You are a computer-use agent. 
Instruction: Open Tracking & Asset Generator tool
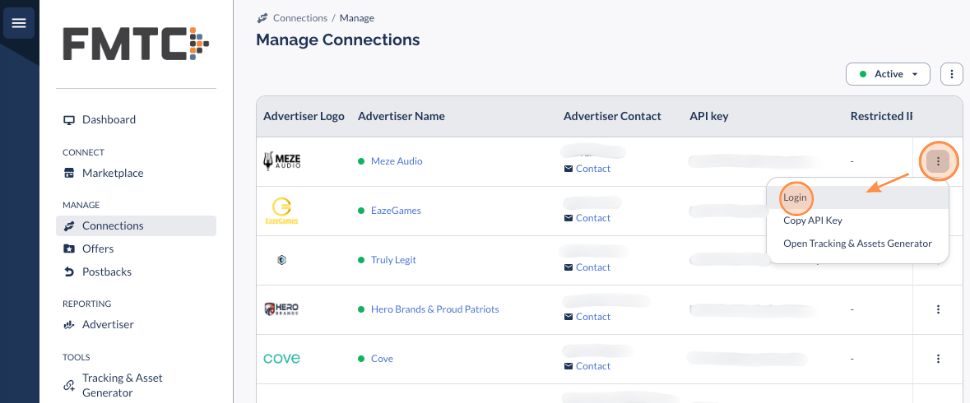click(x=122, y=385)
